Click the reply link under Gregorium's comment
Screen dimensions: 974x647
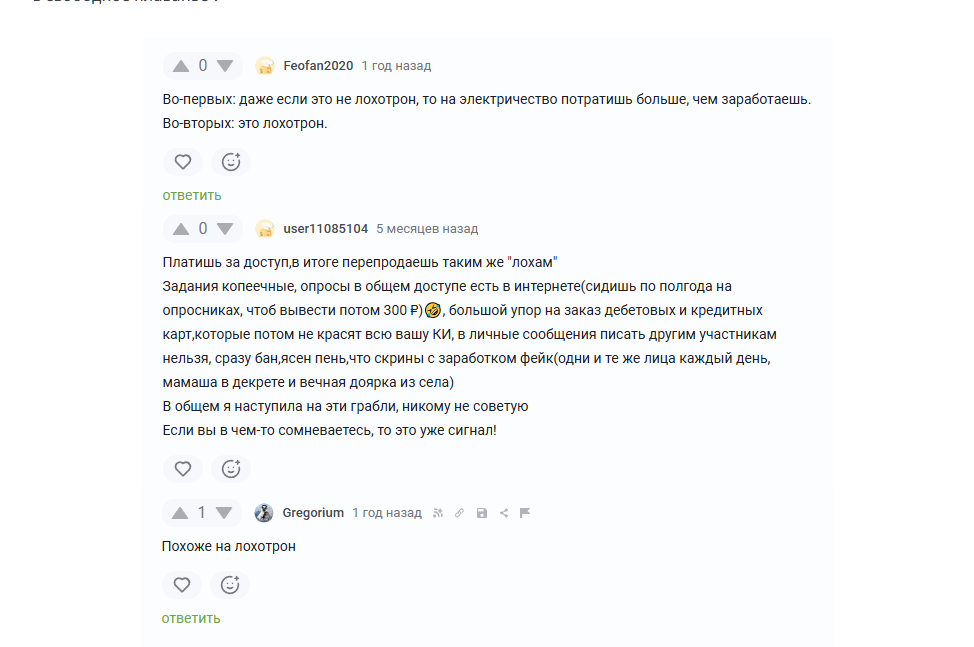click(x=191, y=618)
